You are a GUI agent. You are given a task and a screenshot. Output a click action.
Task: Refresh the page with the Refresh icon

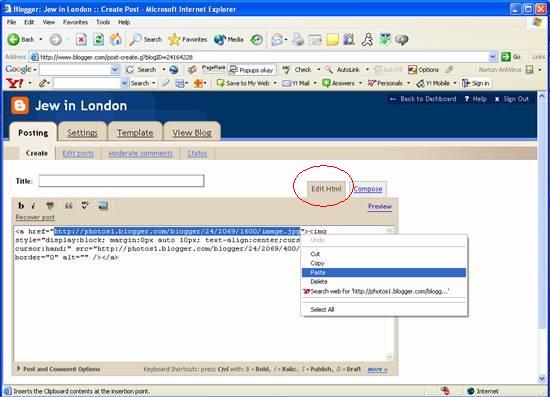pos(98,39)
